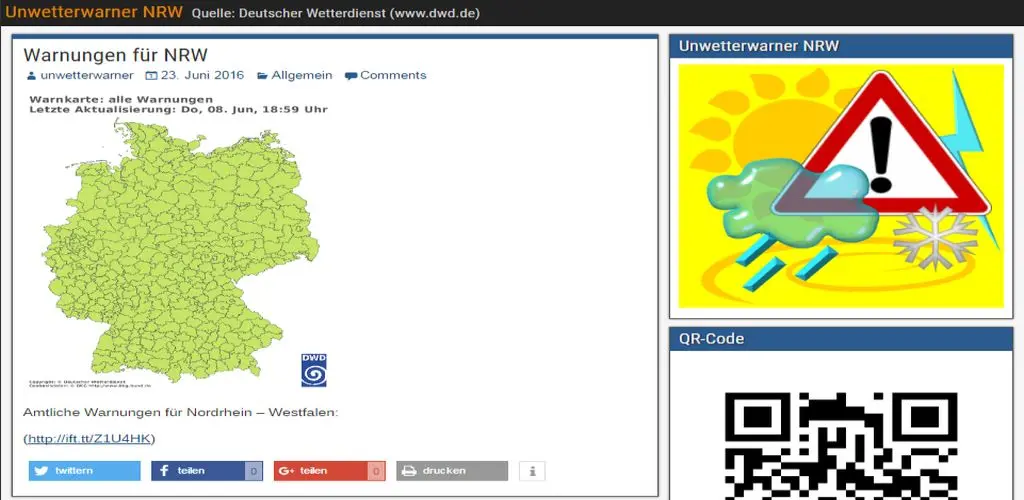The height and width of the screenshot is (500, 1024).
Task: Click the DWD logo on the map
Action: pos(313,370)
